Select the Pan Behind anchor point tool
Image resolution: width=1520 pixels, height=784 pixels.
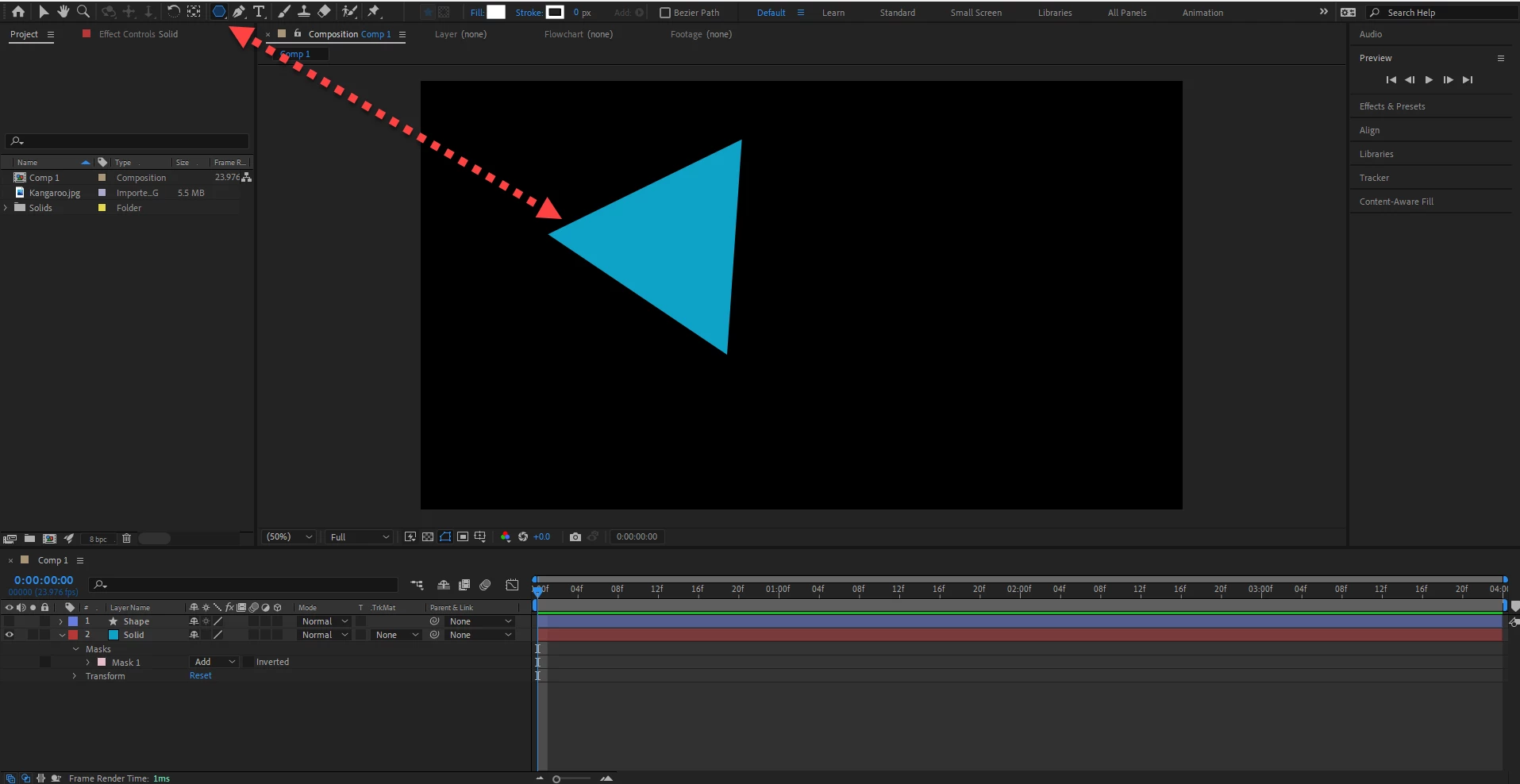[x=194, y=12]
